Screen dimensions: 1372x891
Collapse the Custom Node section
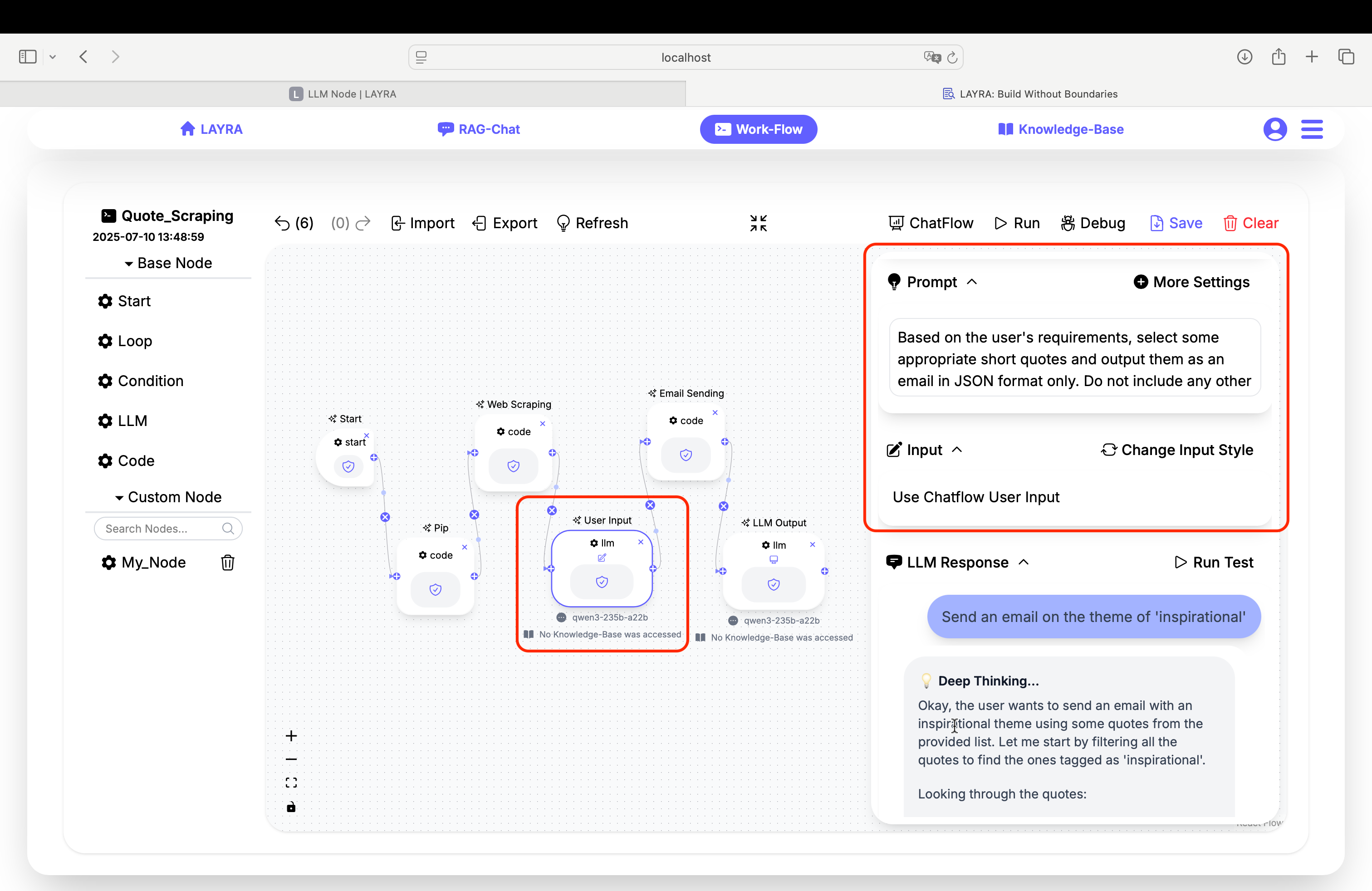tap(168, 497)
